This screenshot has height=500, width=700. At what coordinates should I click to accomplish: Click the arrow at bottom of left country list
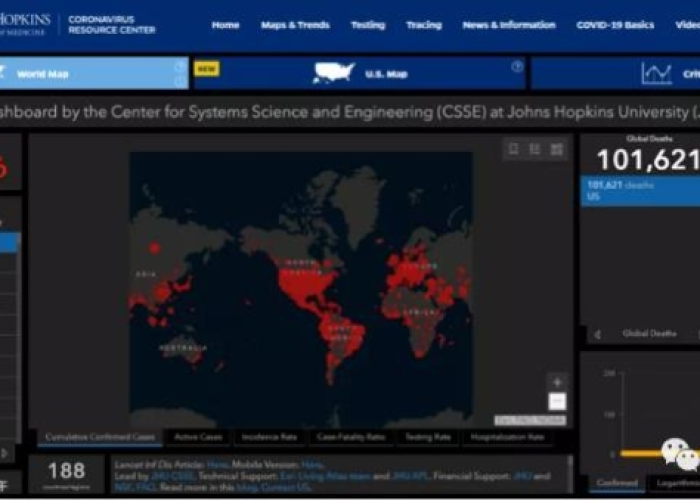click(5, 454)
